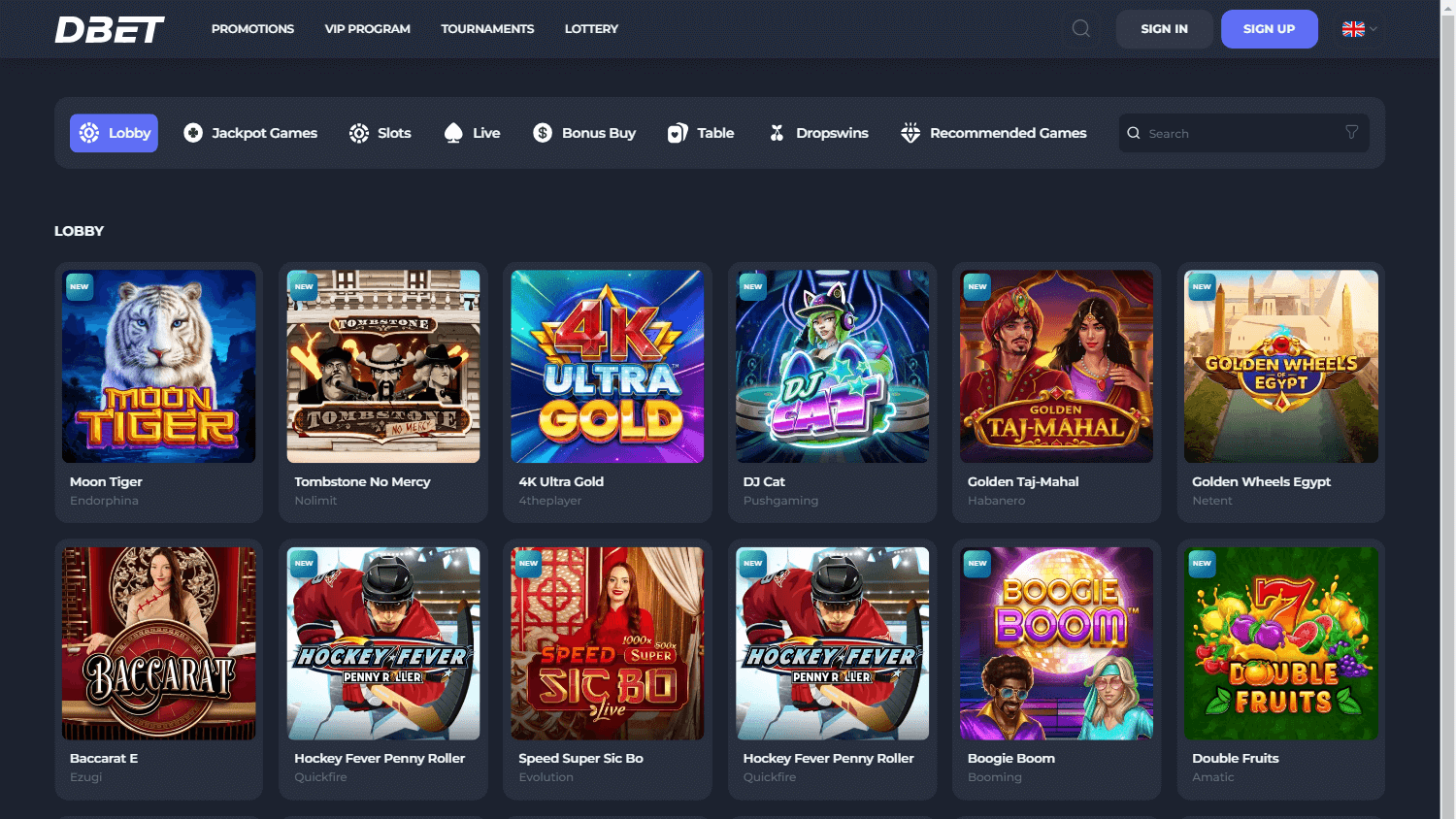Click NEW badge on Double Fruits

point(1202,563)
